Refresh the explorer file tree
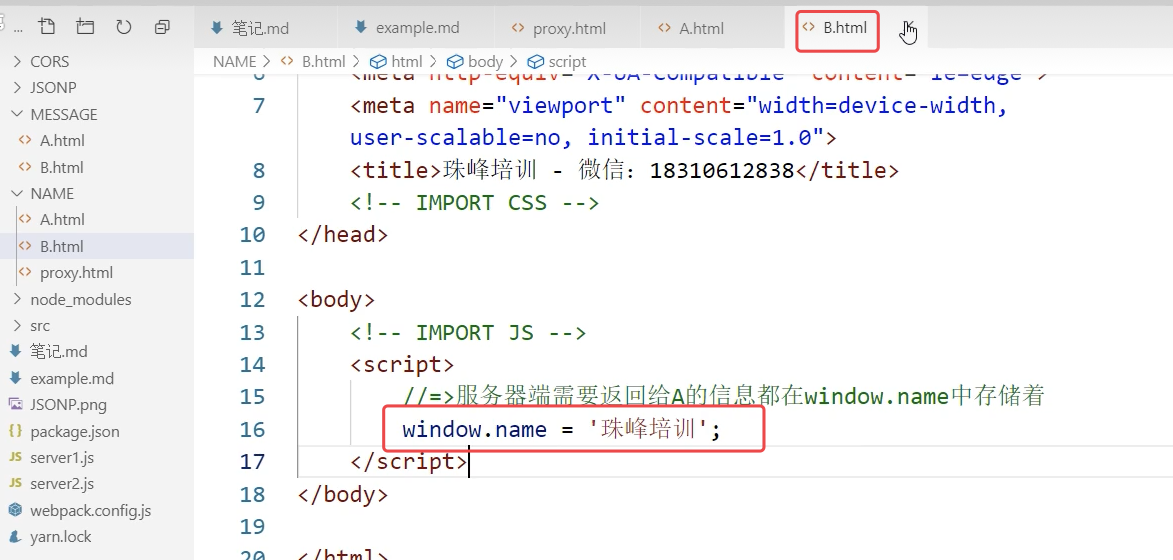Image resolution: width=1173 pixels, height=560 pixels. tap(123, 27)
